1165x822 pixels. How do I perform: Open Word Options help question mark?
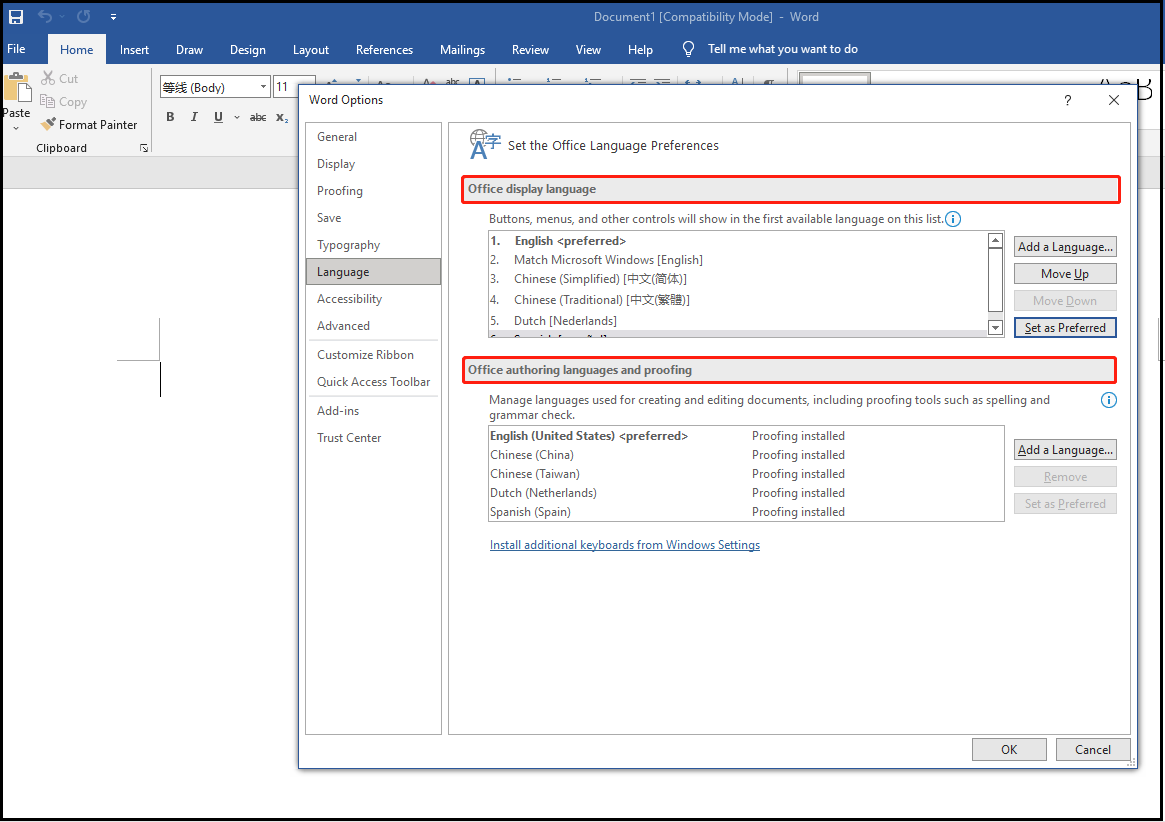[x=1067, y=100]
